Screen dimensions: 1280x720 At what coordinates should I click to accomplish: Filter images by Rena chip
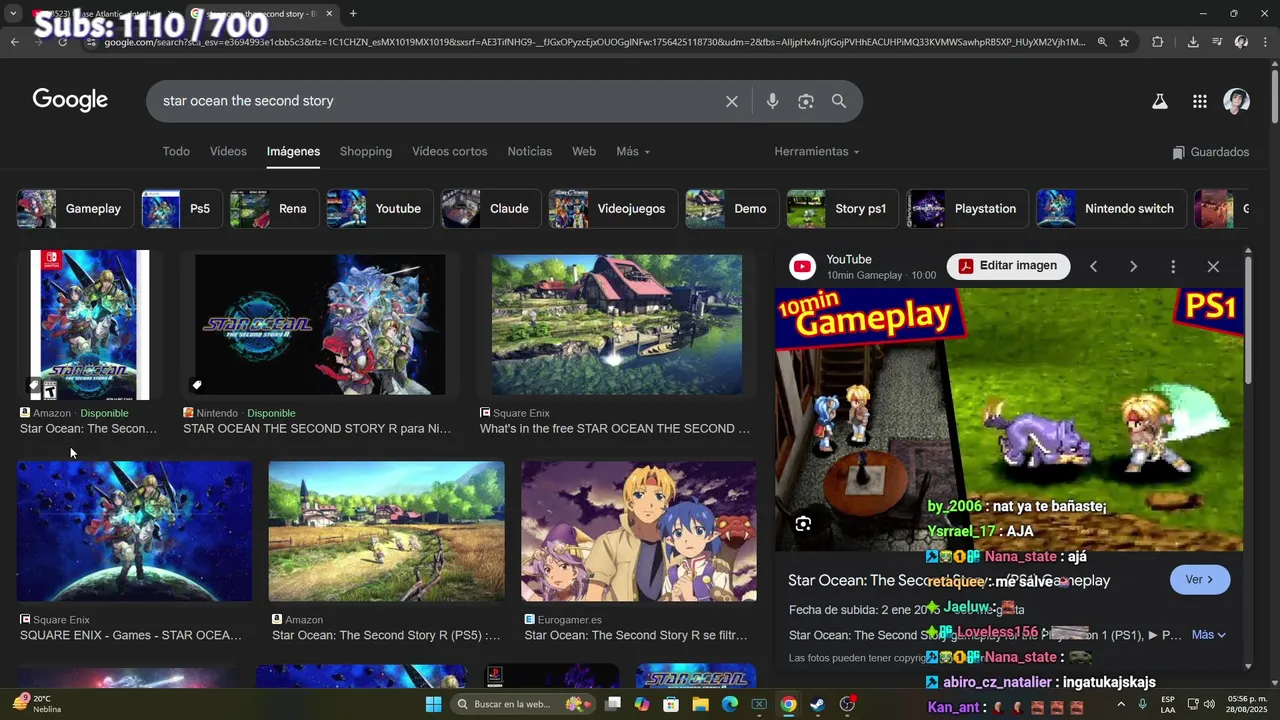274,209
